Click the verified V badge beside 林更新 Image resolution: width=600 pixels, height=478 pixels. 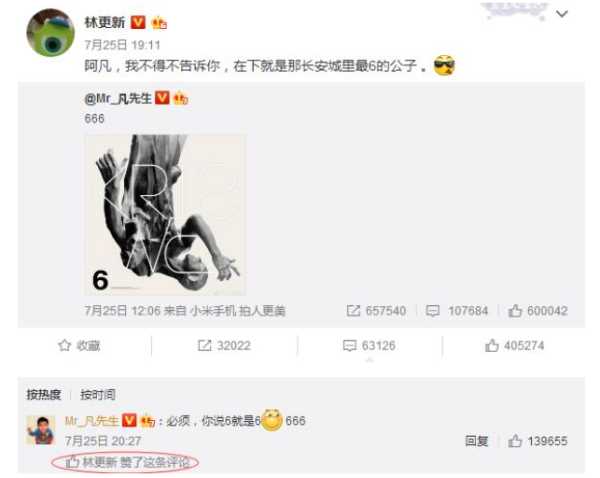pyautogui.click(x=138, y=23)
